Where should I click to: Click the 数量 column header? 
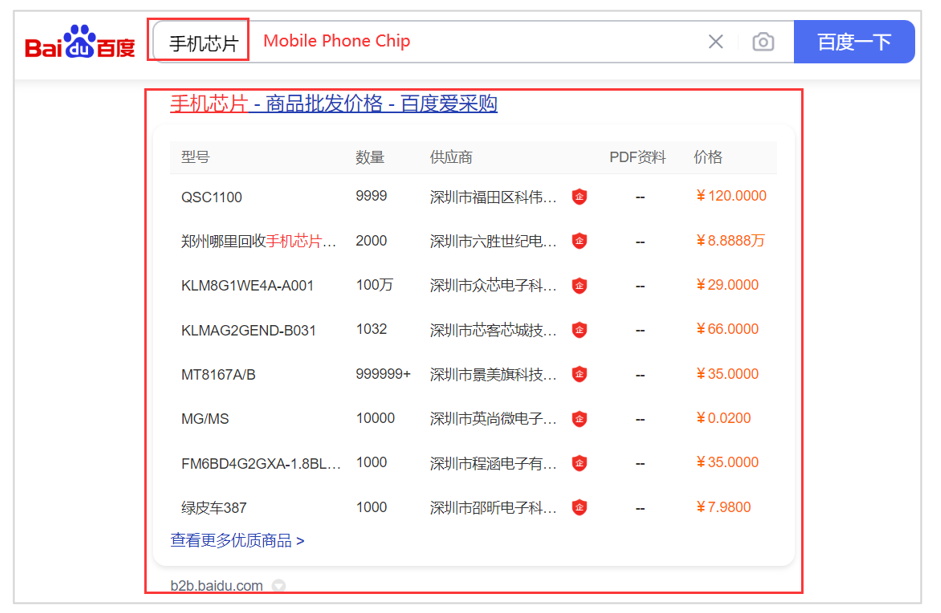(370, 157)
